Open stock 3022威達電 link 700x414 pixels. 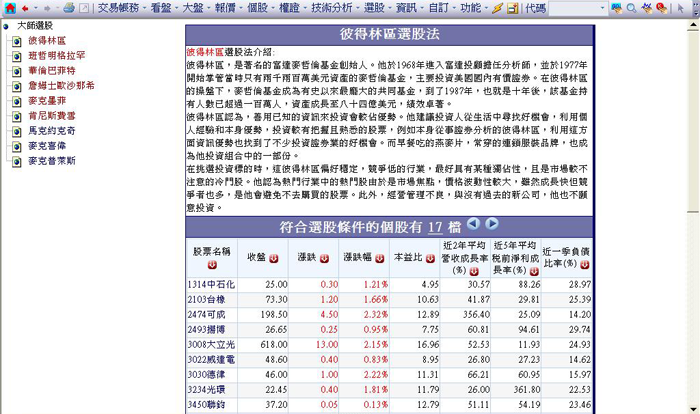tap(211, 360)
